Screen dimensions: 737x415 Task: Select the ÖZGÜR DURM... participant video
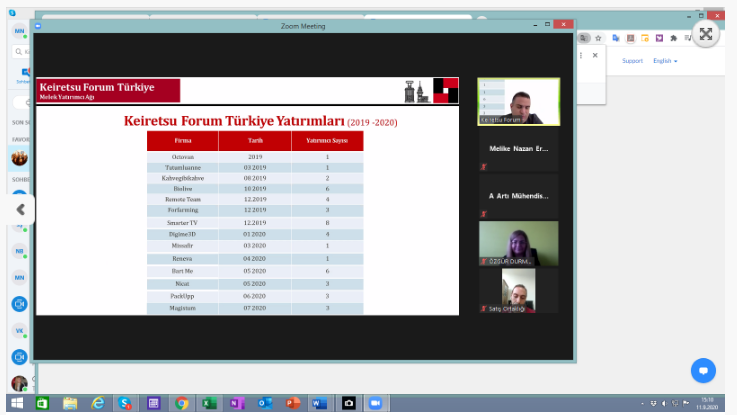coord(518,243)
